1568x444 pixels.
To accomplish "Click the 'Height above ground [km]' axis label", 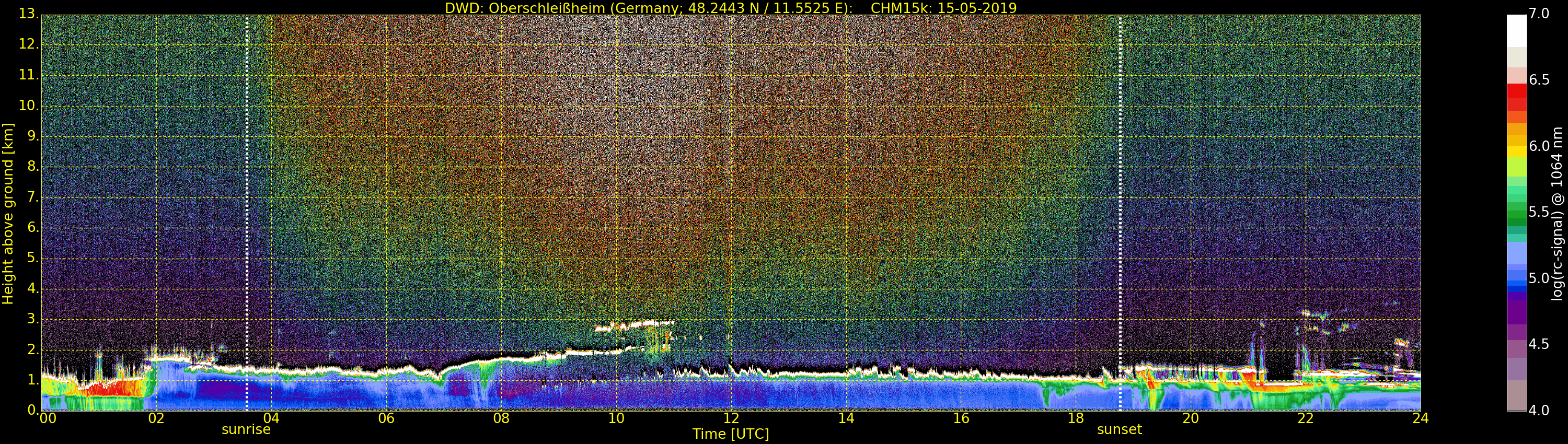I will click(x=8, y=214).
